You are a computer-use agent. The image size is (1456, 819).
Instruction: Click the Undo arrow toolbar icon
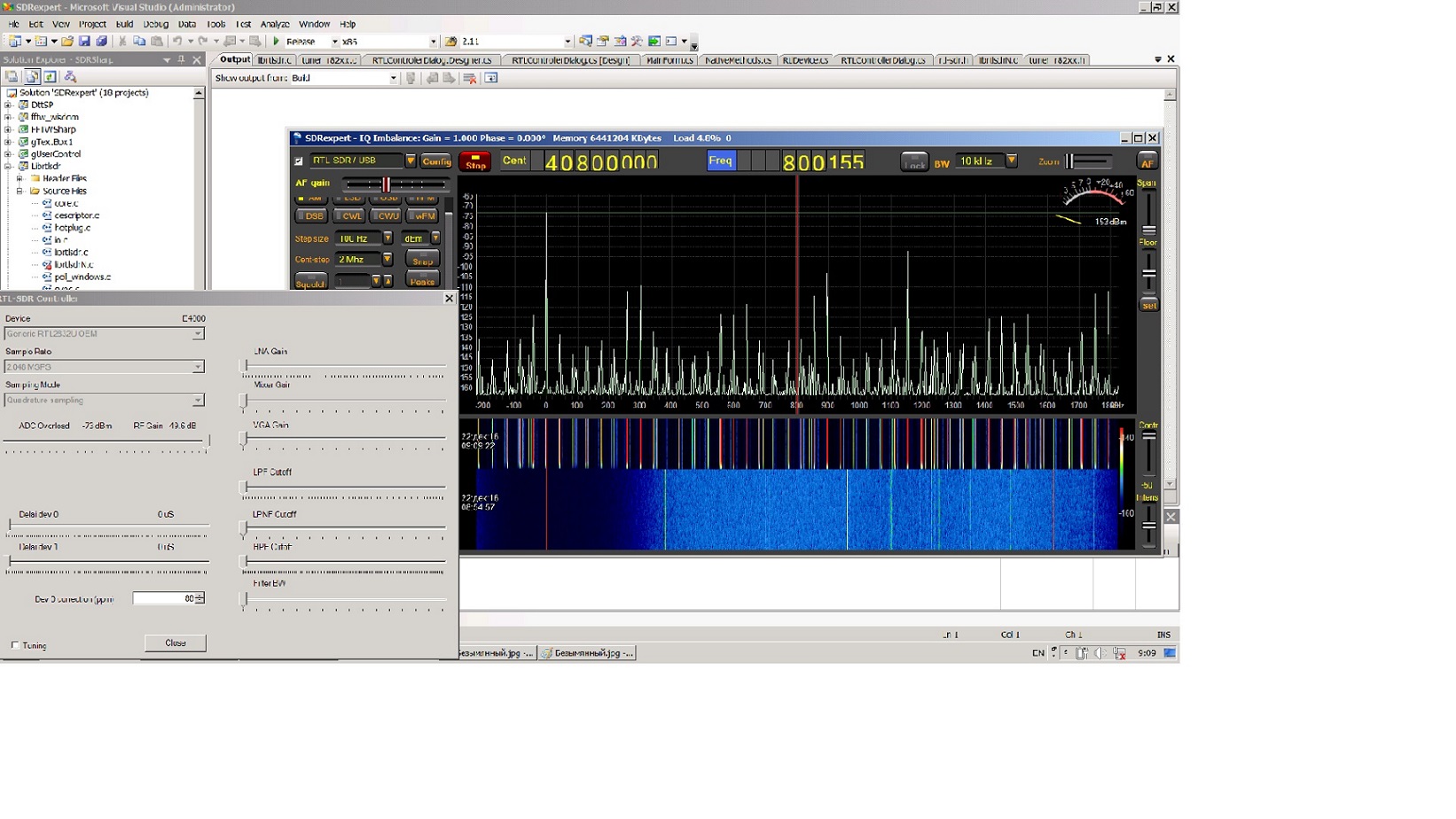[177, 42]
